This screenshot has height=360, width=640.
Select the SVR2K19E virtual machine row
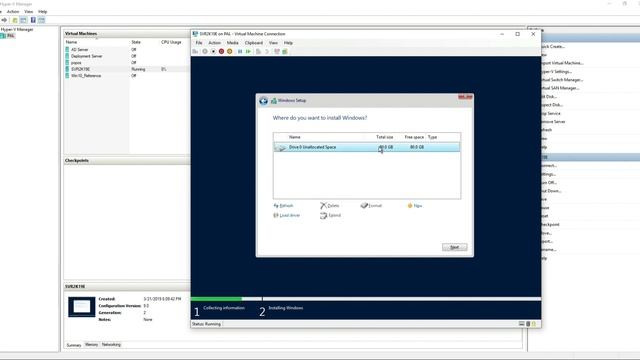[127, 69]
